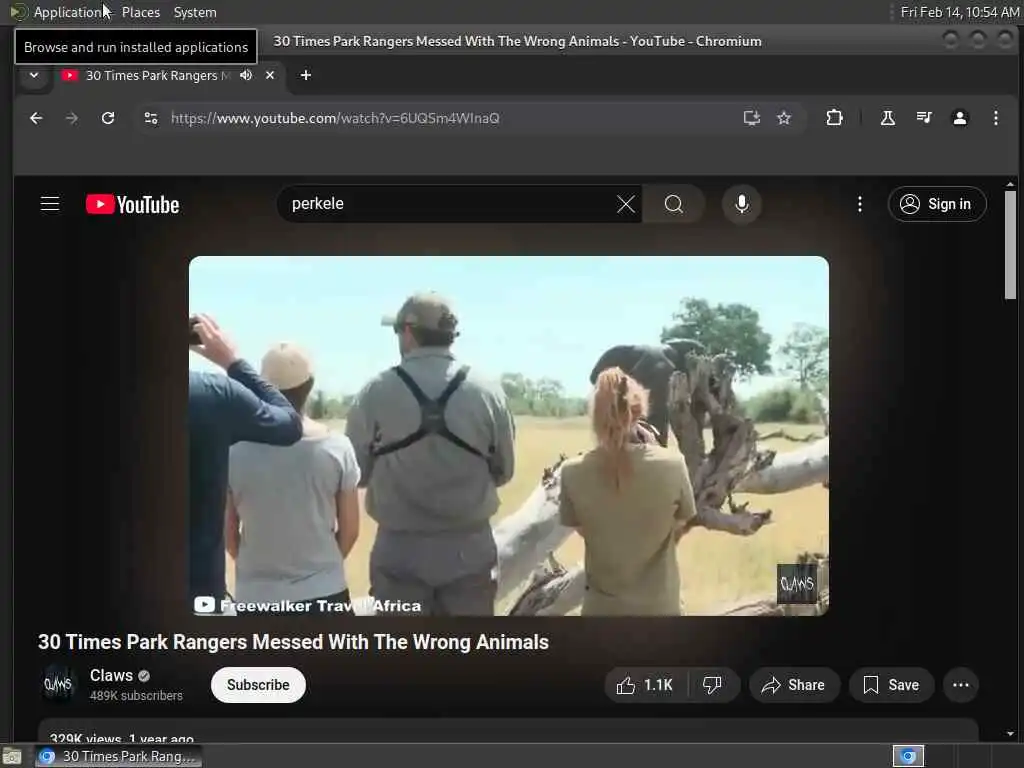Subscribe to Claws channel
Image resolution: width=1024 pixels, height=768 pixels.
(x=258, y=685)
